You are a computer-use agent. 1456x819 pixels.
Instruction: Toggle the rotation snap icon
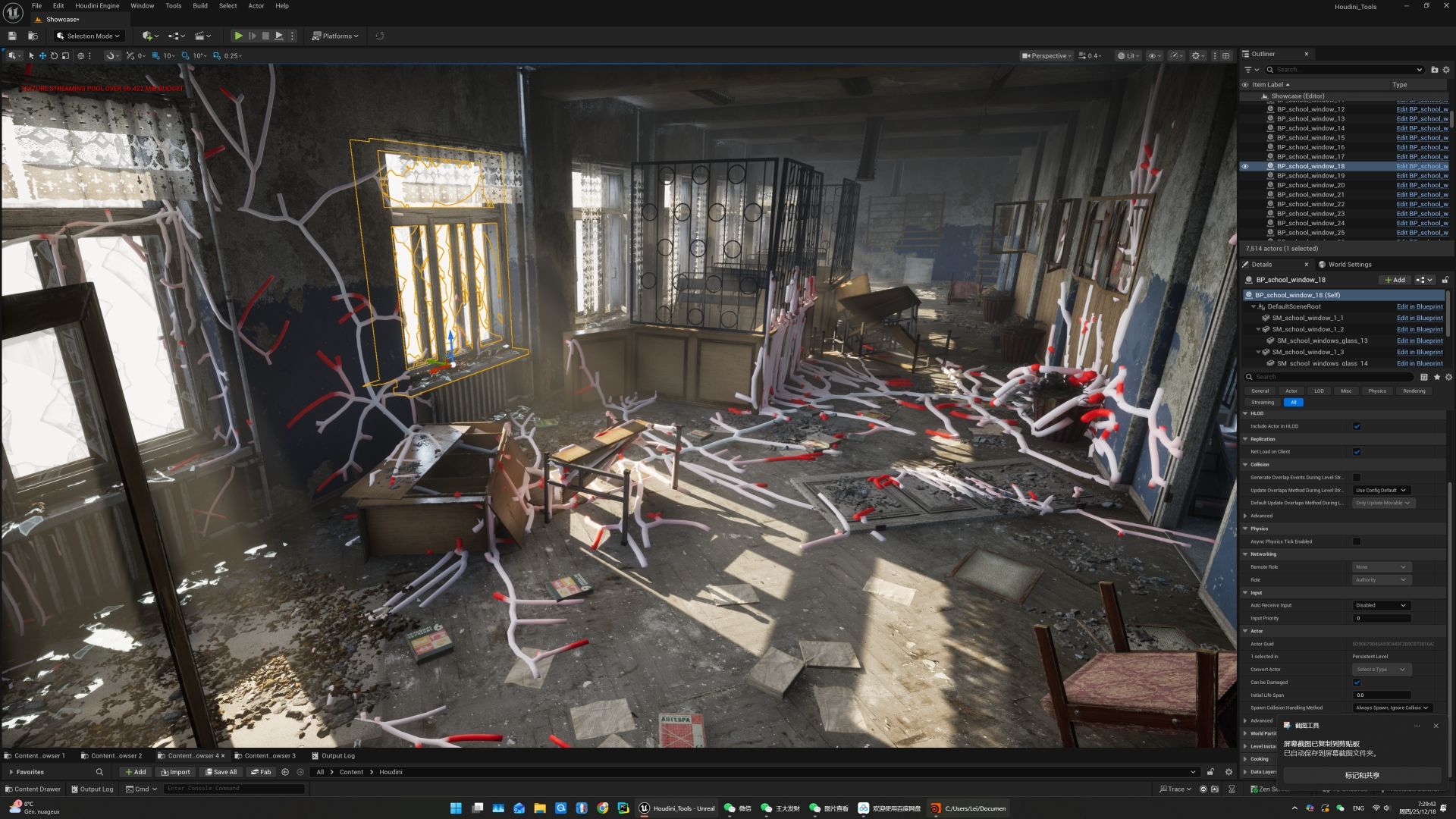pos(185,55)
